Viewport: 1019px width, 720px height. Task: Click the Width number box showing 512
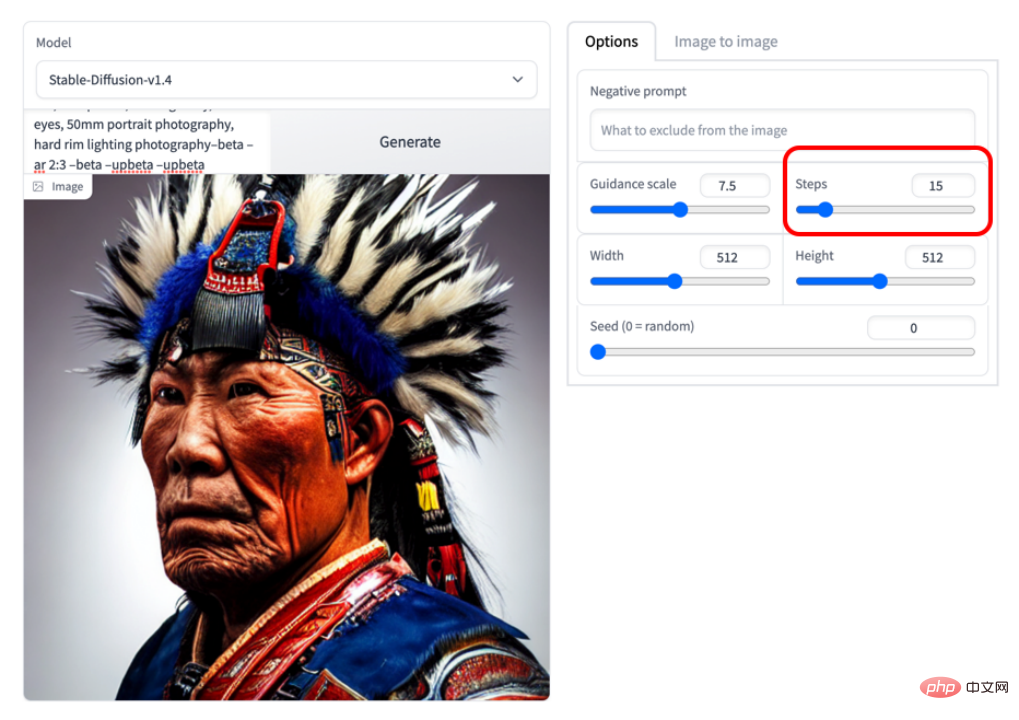734,257
